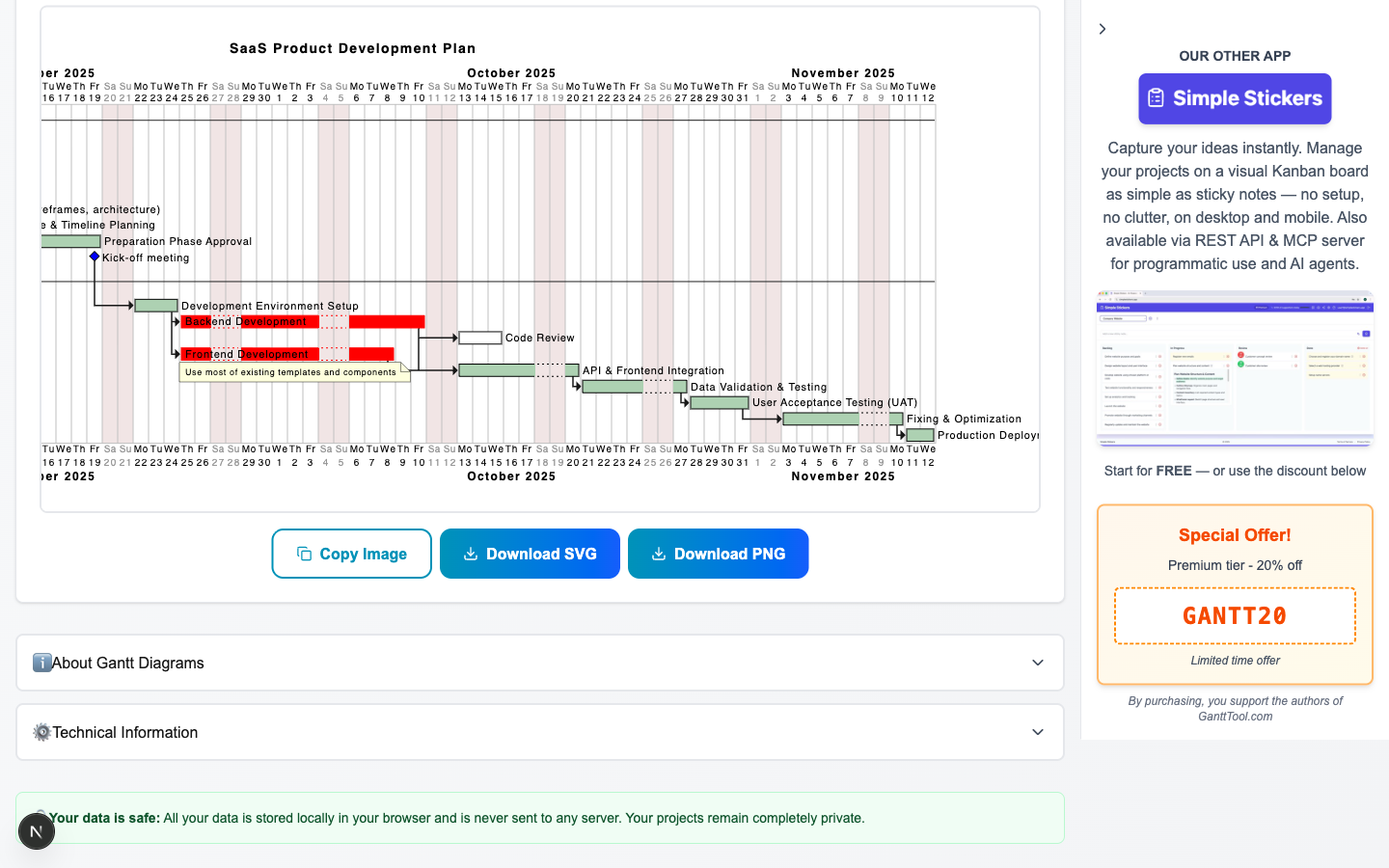This screenshot has height=868, width=1389.
Task: Expand the Technical Information section
Action: point(540,732)
